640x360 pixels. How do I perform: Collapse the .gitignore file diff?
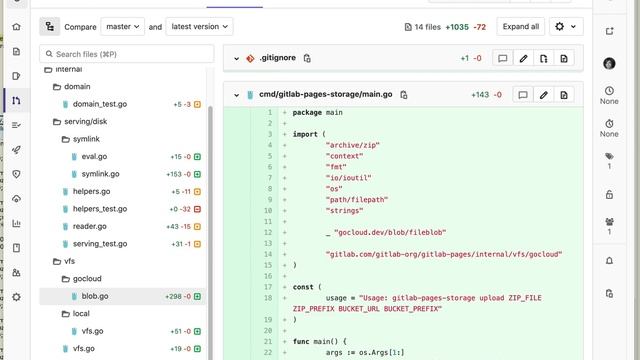pos(236,58)
